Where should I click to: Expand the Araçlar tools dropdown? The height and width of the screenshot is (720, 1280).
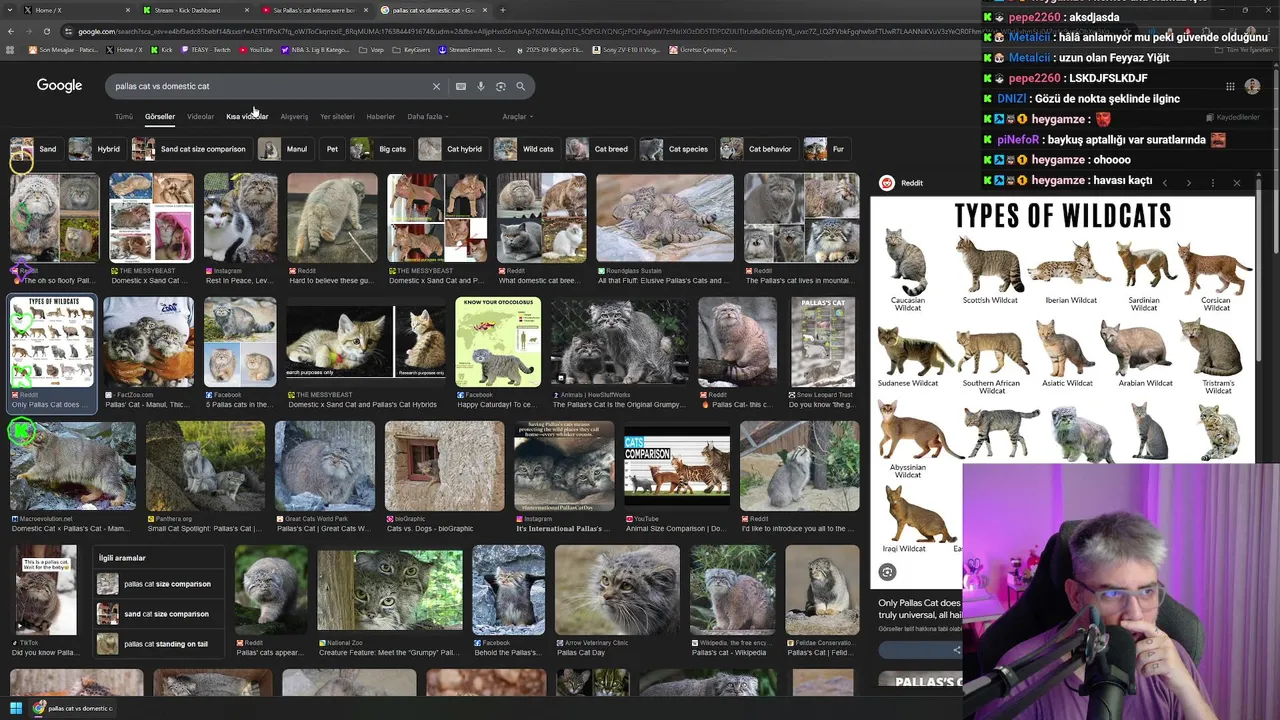point(516,117)
